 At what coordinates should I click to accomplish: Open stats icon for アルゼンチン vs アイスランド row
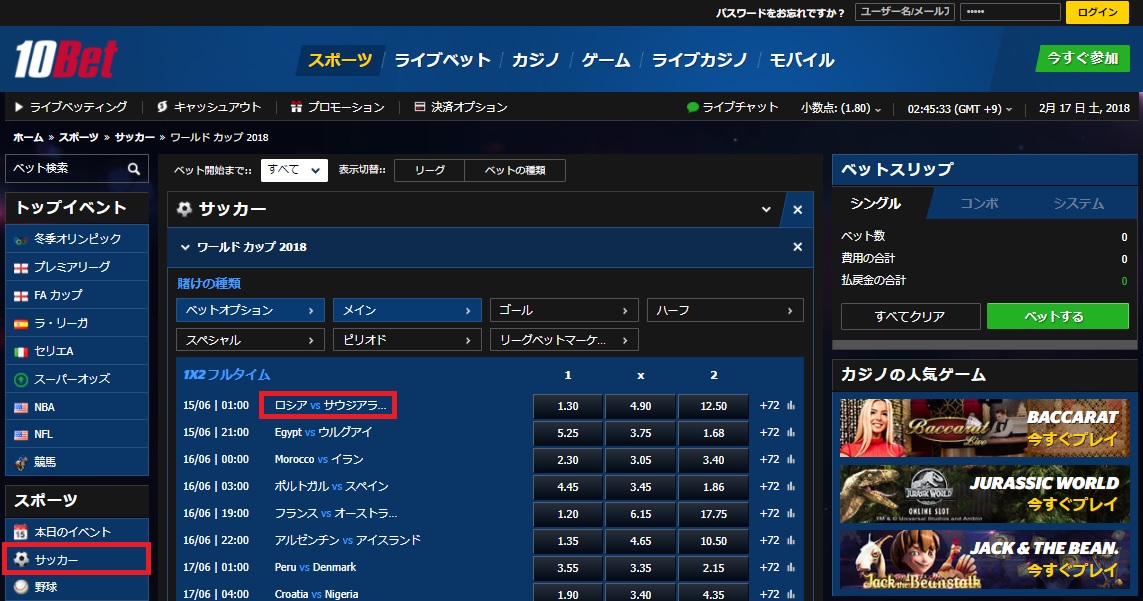click(x=791, y=540)
